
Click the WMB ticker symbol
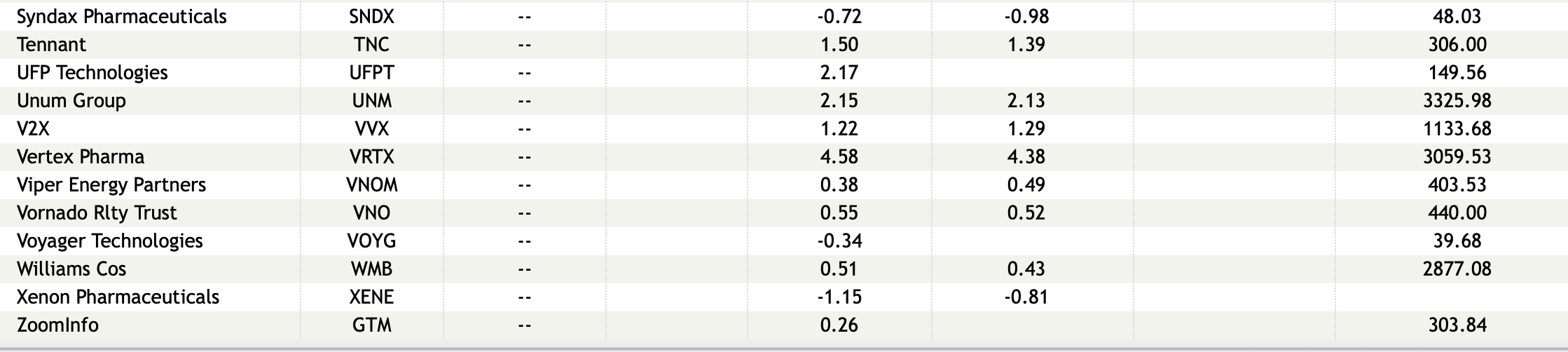point(371,269)
